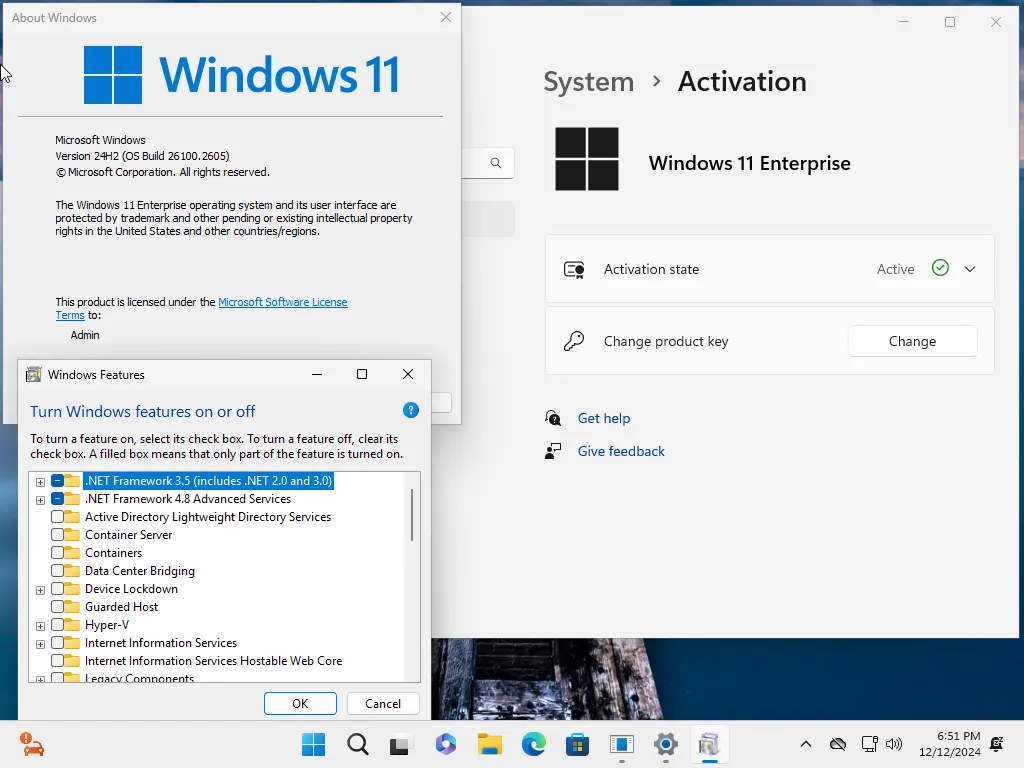Click the Give feedback person icon
The width and height of the screenshot is (1024, 768).
[553, 451]
